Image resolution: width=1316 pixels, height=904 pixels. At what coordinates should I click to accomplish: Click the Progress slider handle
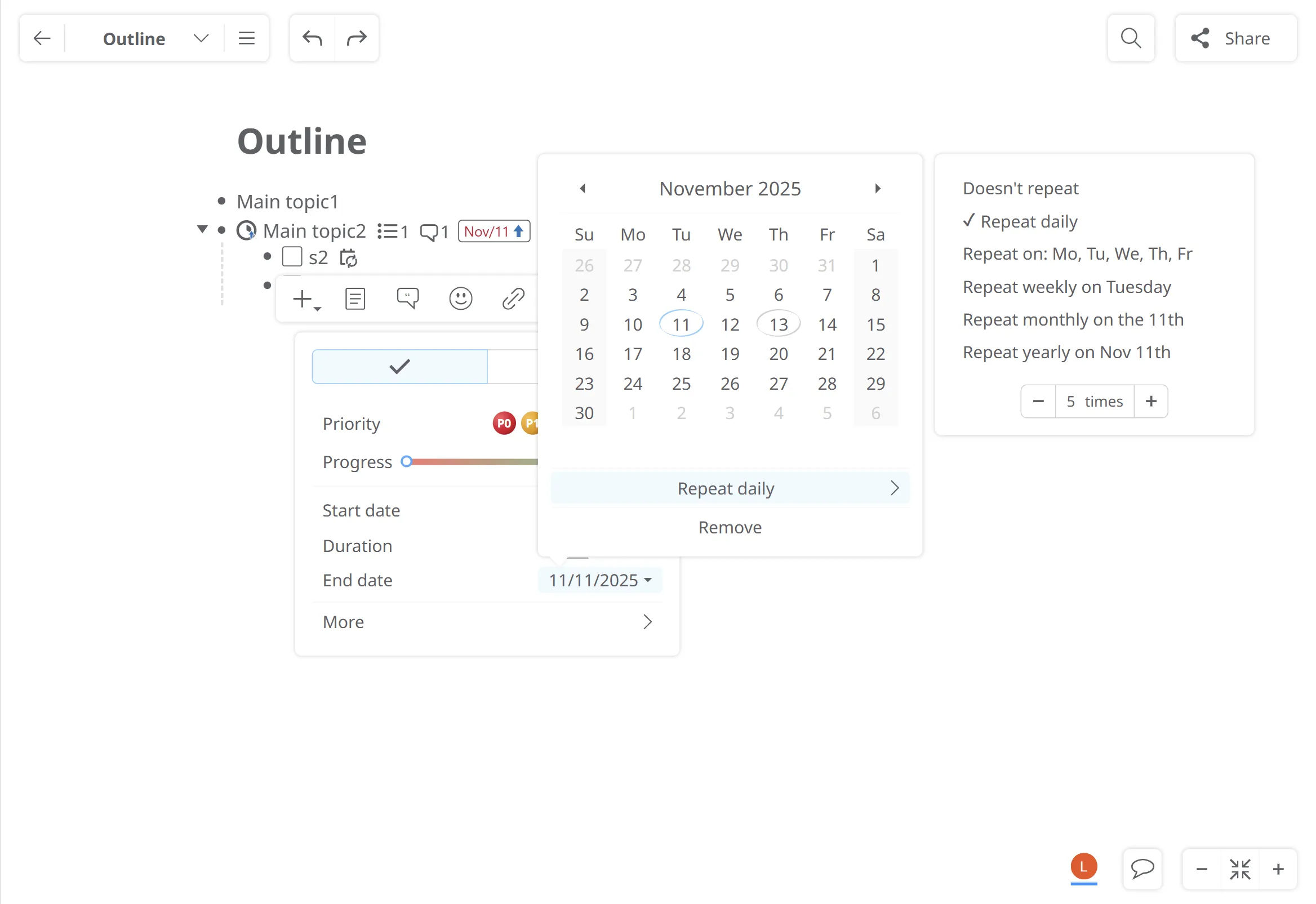coord(406,462)
